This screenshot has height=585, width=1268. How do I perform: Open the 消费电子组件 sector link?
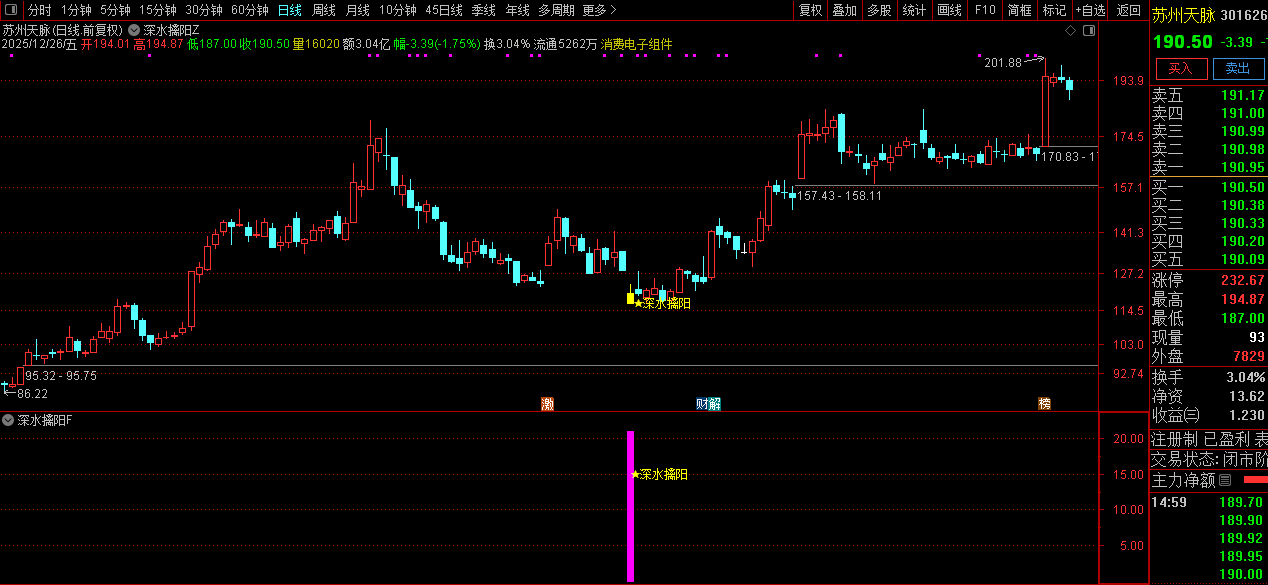[637, 44]
